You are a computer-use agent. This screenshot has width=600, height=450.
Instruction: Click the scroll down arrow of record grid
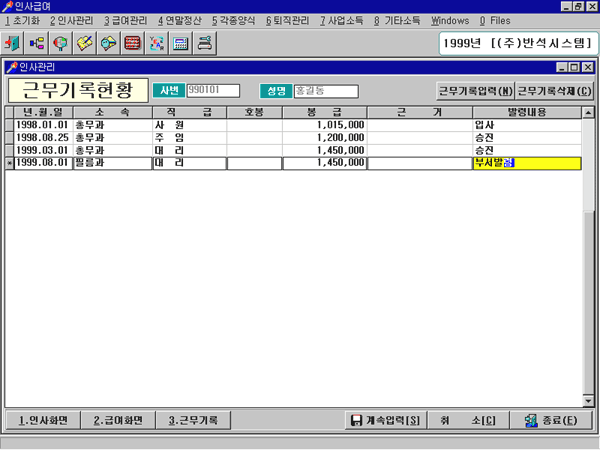(587, 400)
